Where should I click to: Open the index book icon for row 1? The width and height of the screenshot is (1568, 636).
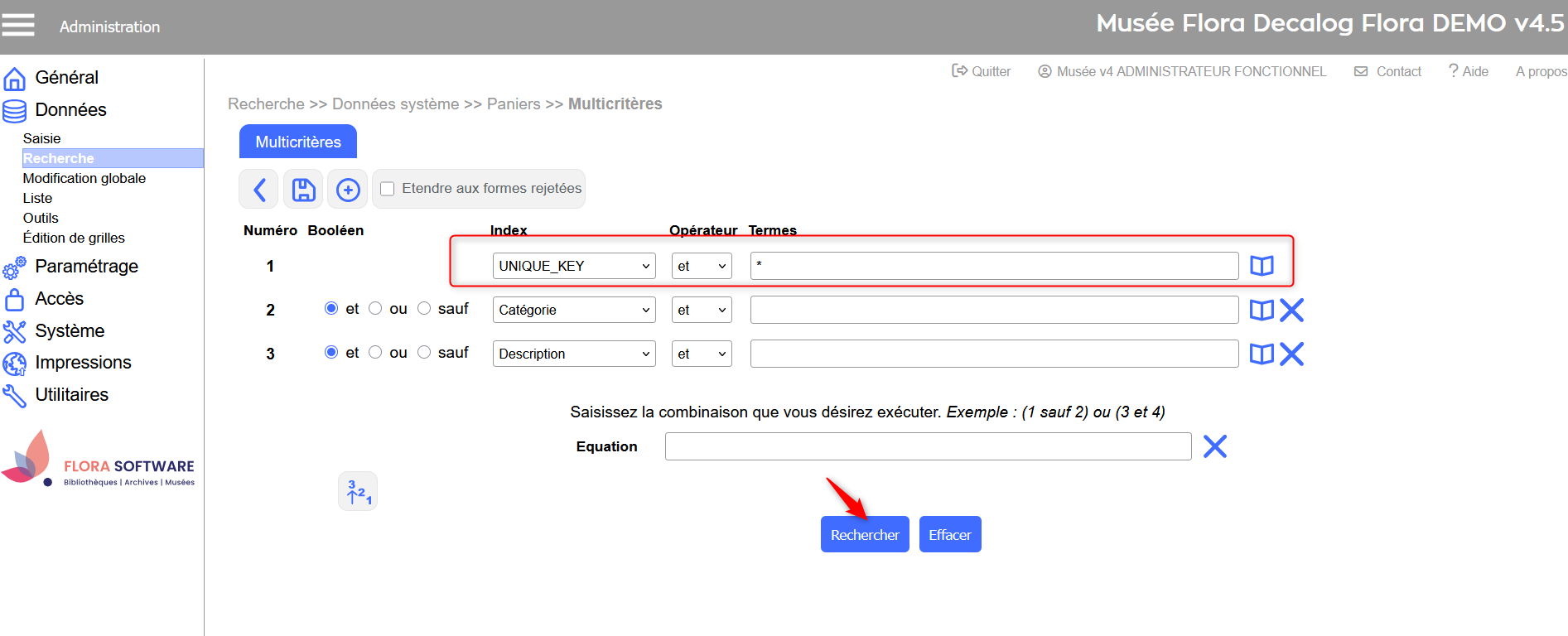tap(1262, 266)
